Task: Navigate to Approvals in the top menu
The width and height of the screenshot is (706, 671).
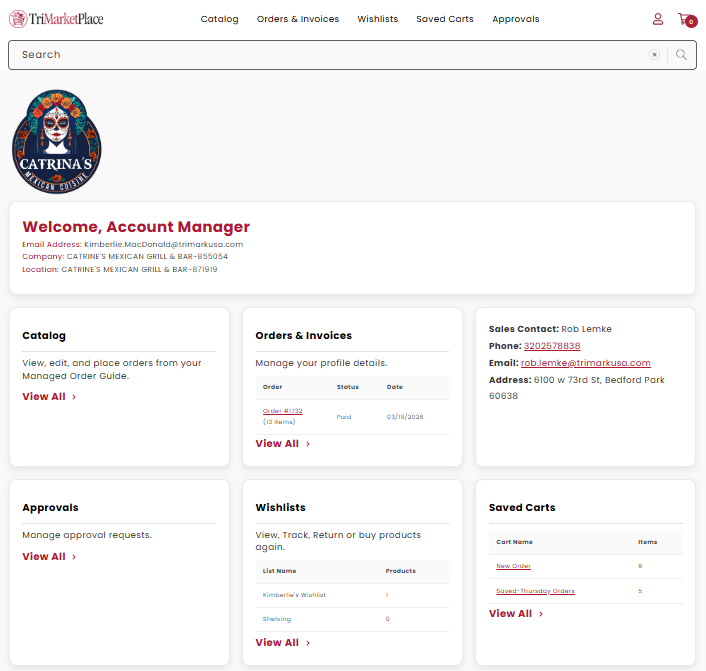Action: (515, 19)
